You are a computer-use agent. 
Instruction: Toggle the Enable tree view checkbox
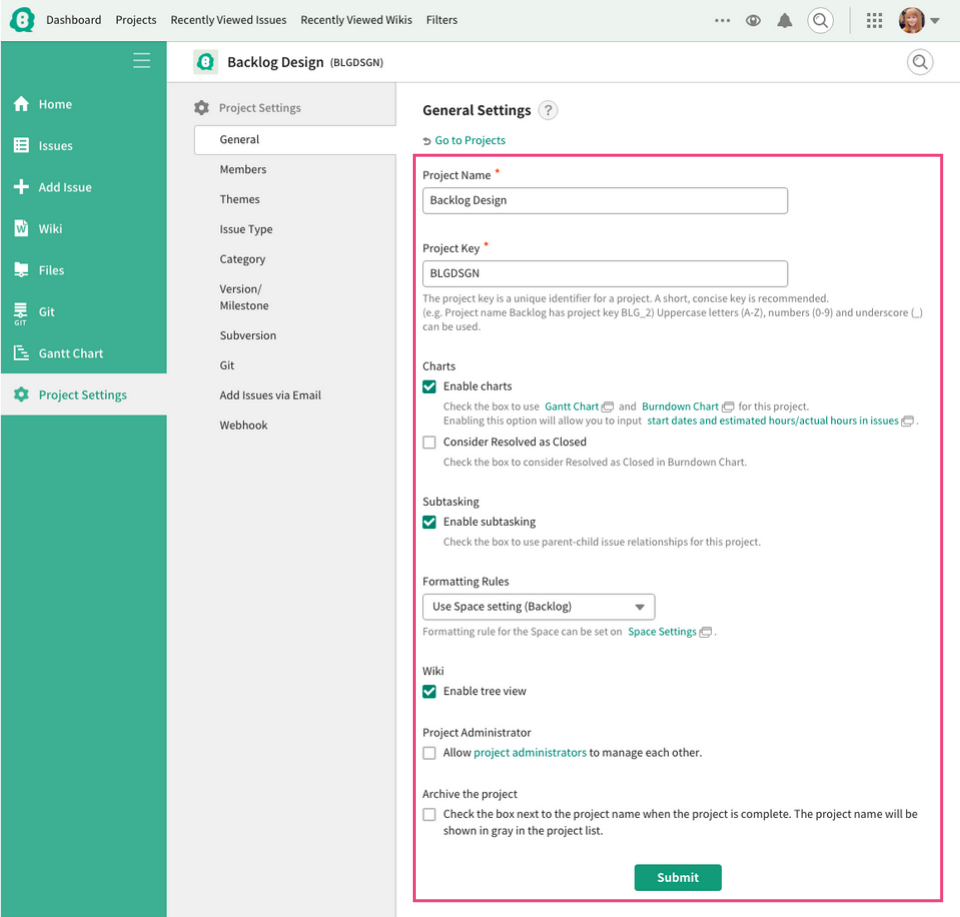point(429,692)
